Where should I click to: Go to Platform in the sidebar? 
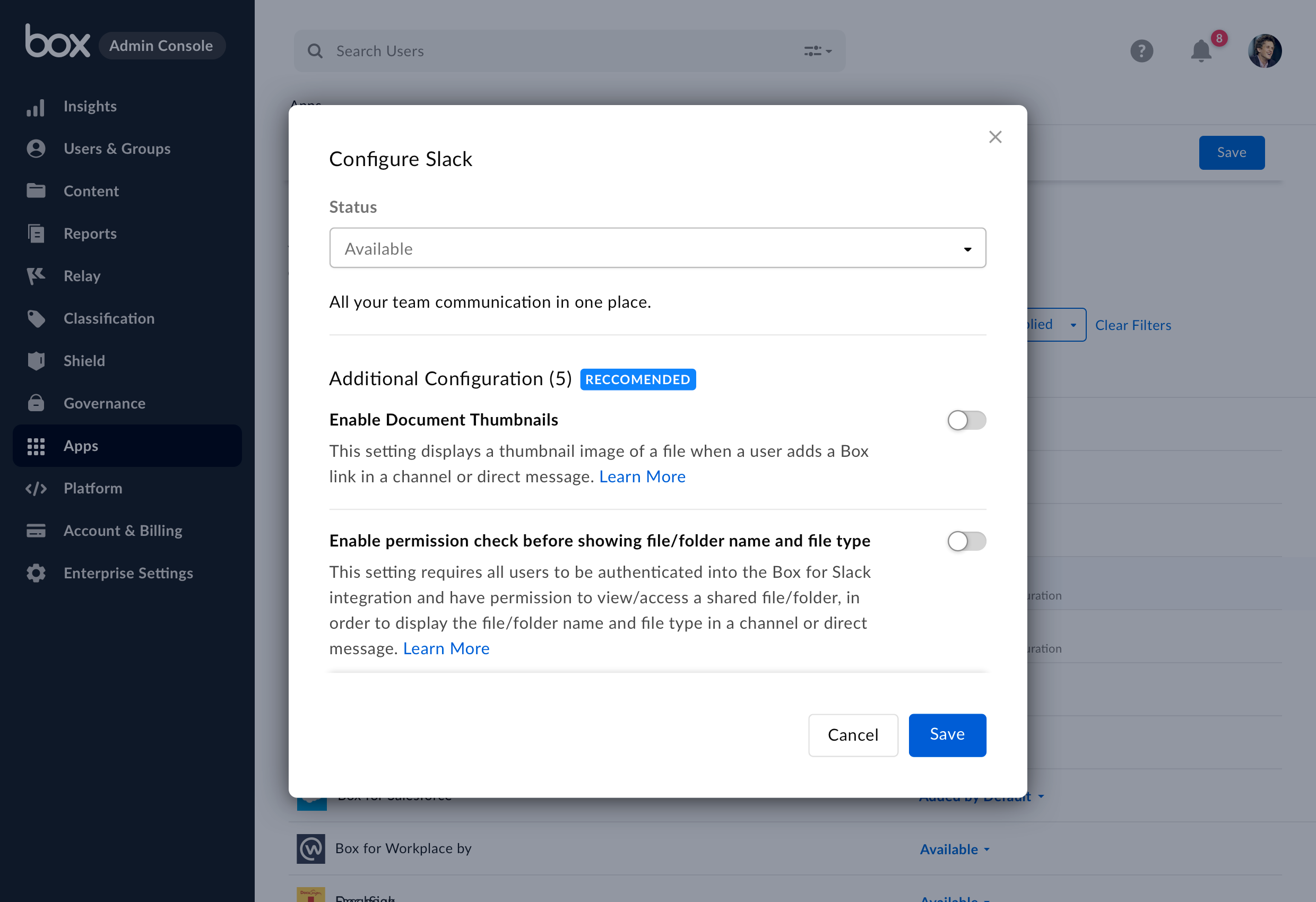pyautogui.click(x=93, y=488)
